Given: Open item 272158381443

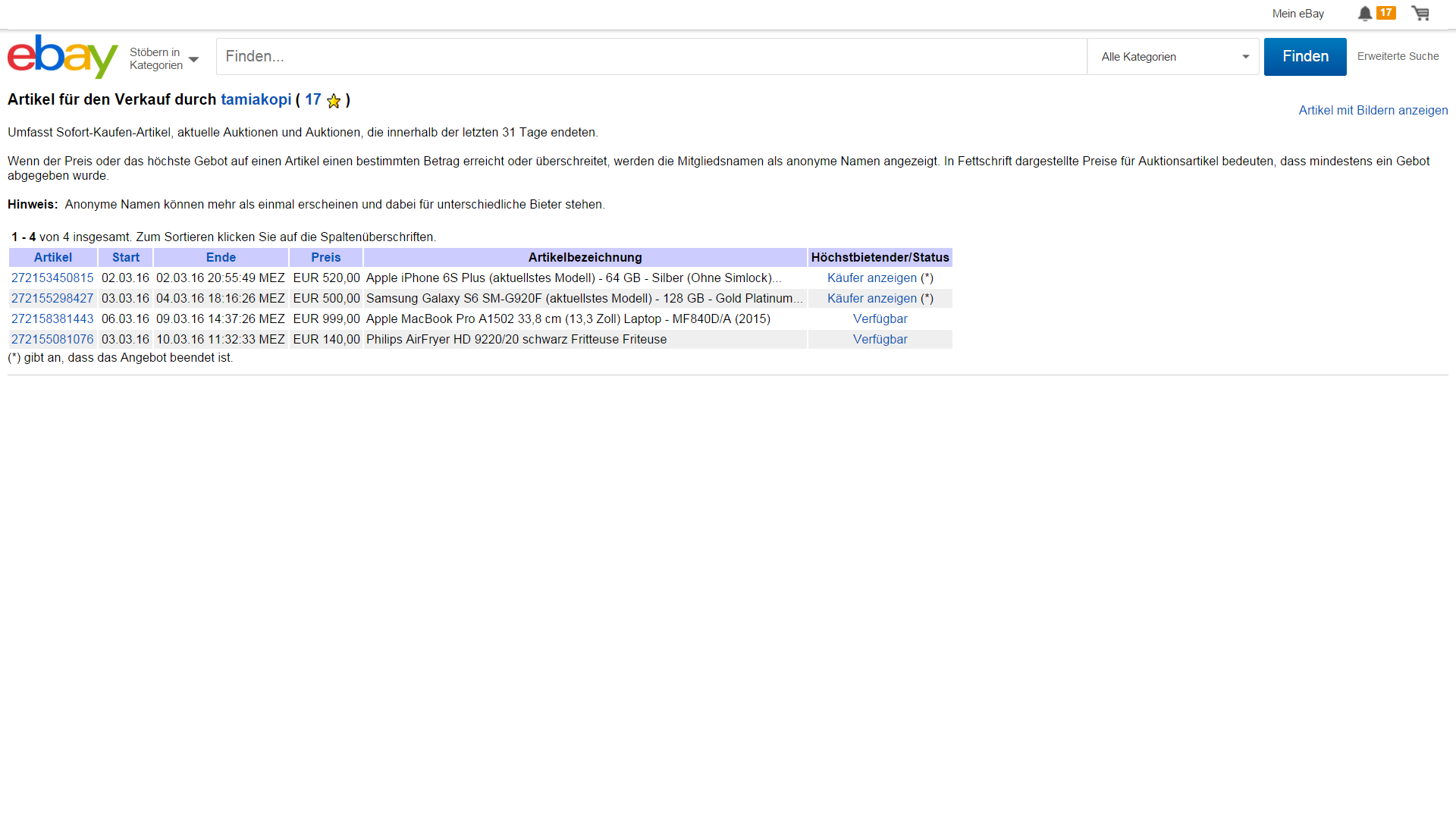Looking at the screenshot, I should [x=52, y=319].
